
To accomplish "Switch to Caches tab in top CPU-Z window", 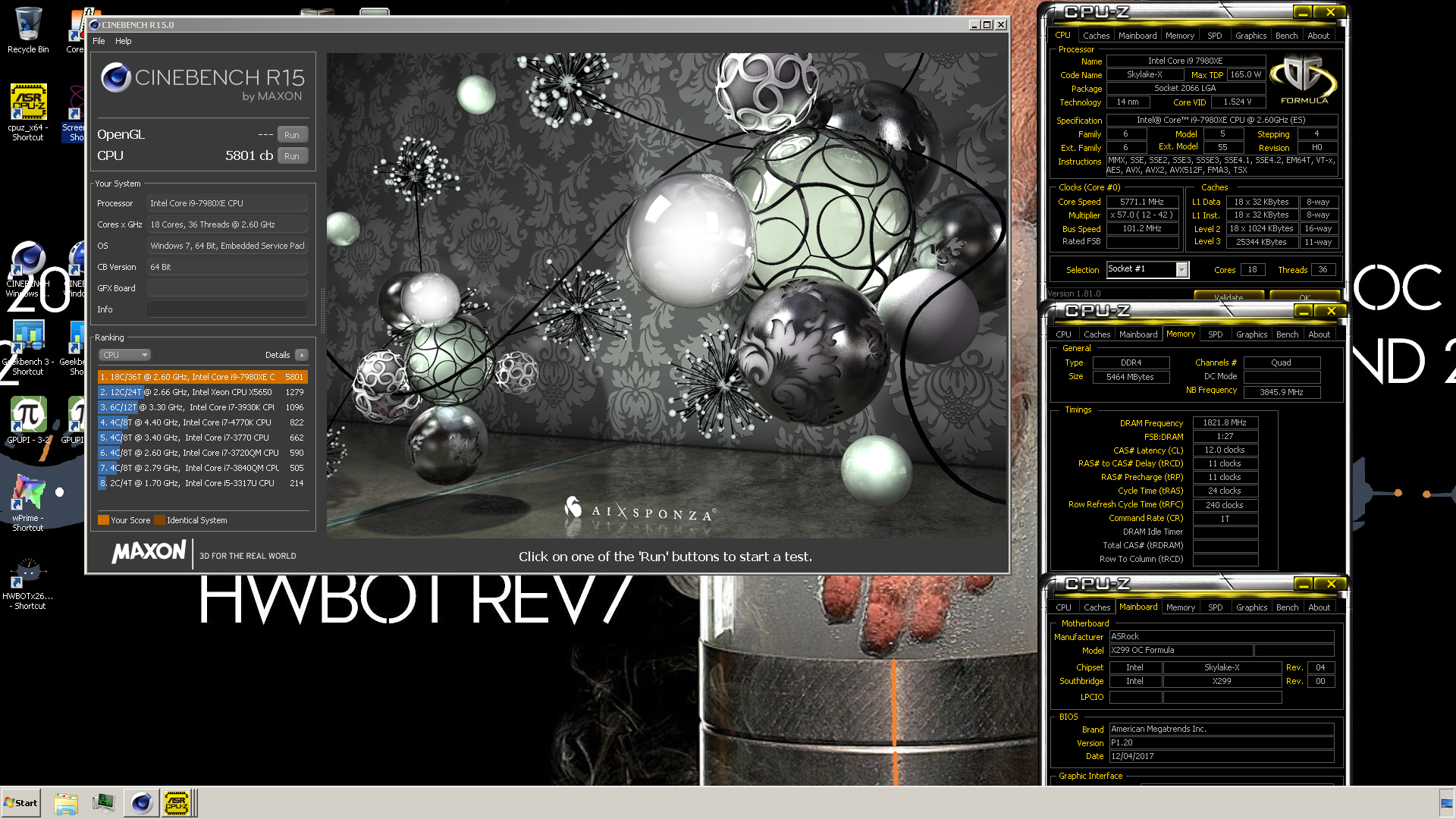I will coord(1096,36).
